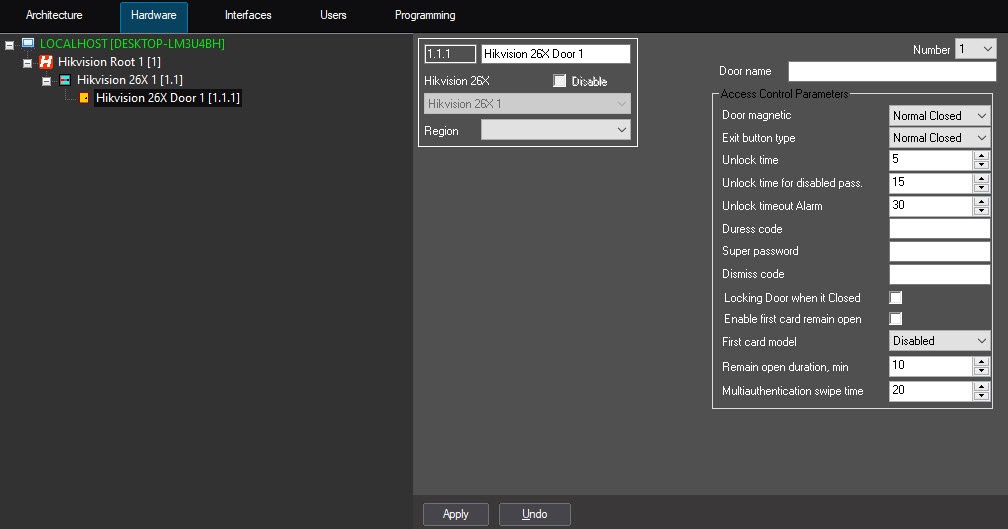Increase Unlock time for disabled pass.
1008x529 pixels.
point(981,178)
